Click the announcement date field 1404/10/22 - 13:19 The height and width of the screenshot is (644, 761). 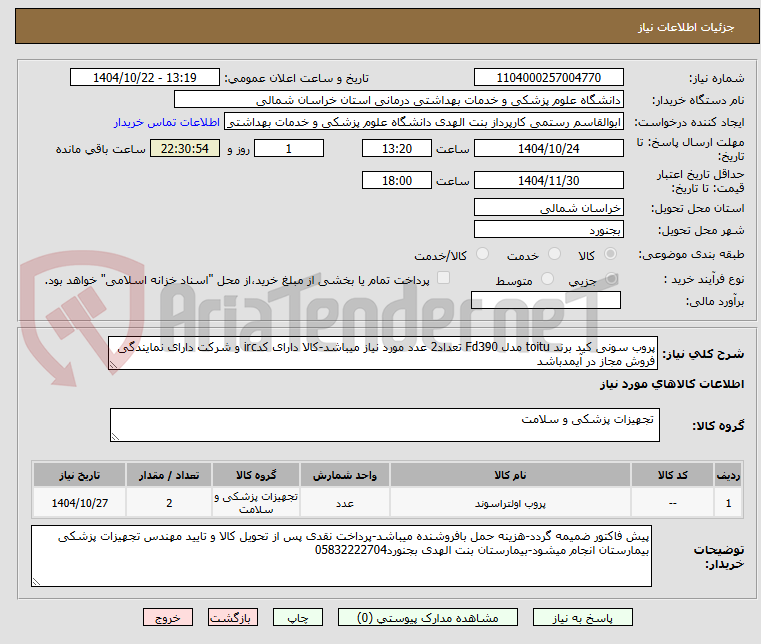point(145,77)
